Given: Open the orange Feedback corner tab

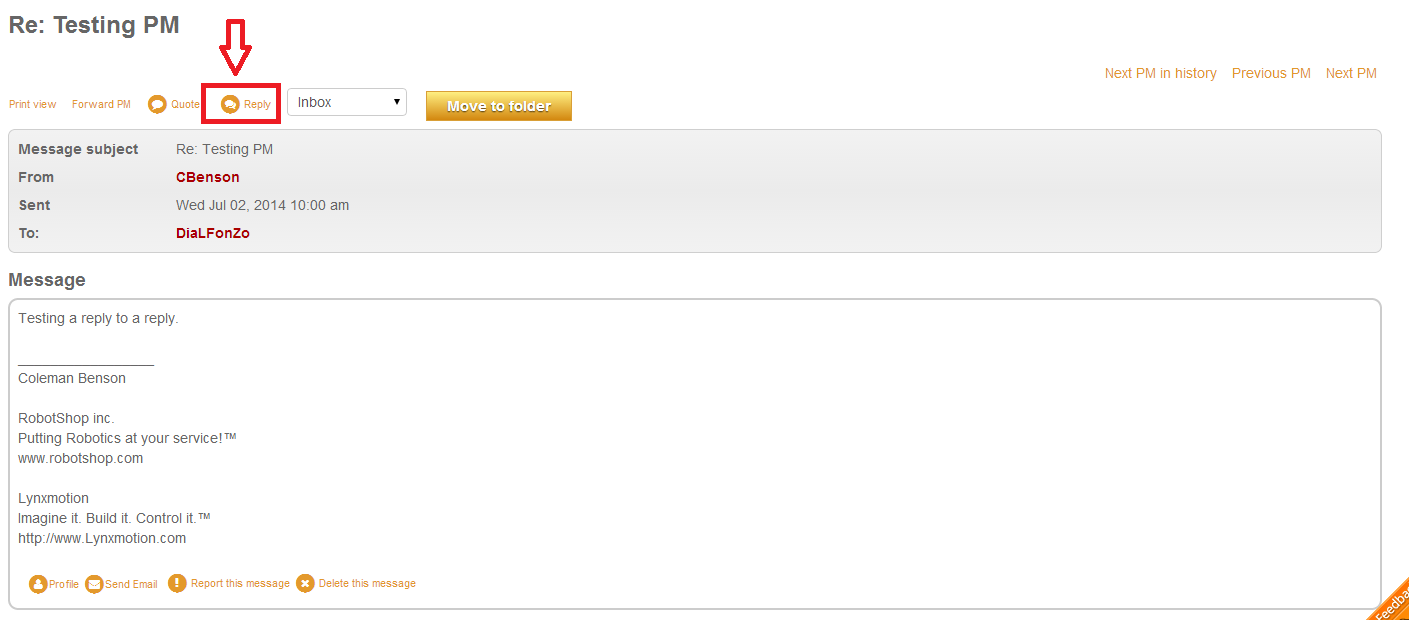Looking at the screenshot, I should [x=1389, y=600].
